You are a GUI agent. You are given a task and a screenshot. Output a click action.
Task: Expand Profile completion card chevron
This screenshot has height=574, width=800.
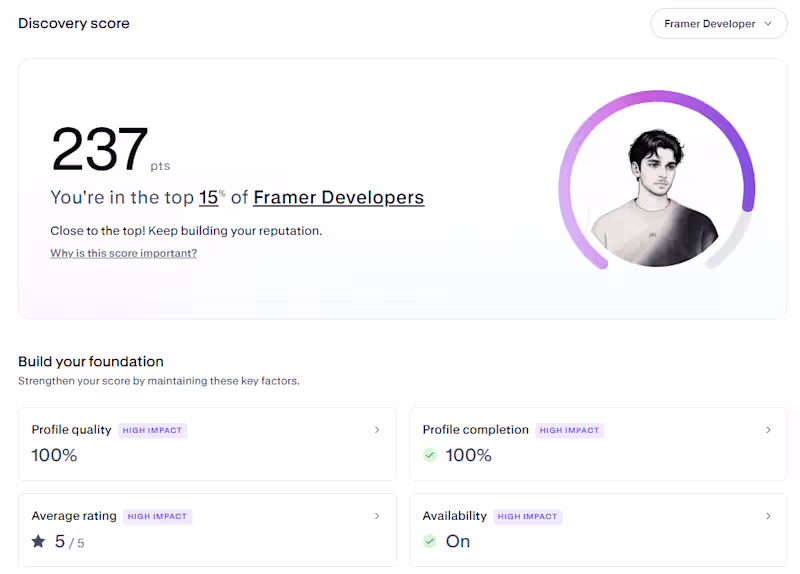(768, 430)
